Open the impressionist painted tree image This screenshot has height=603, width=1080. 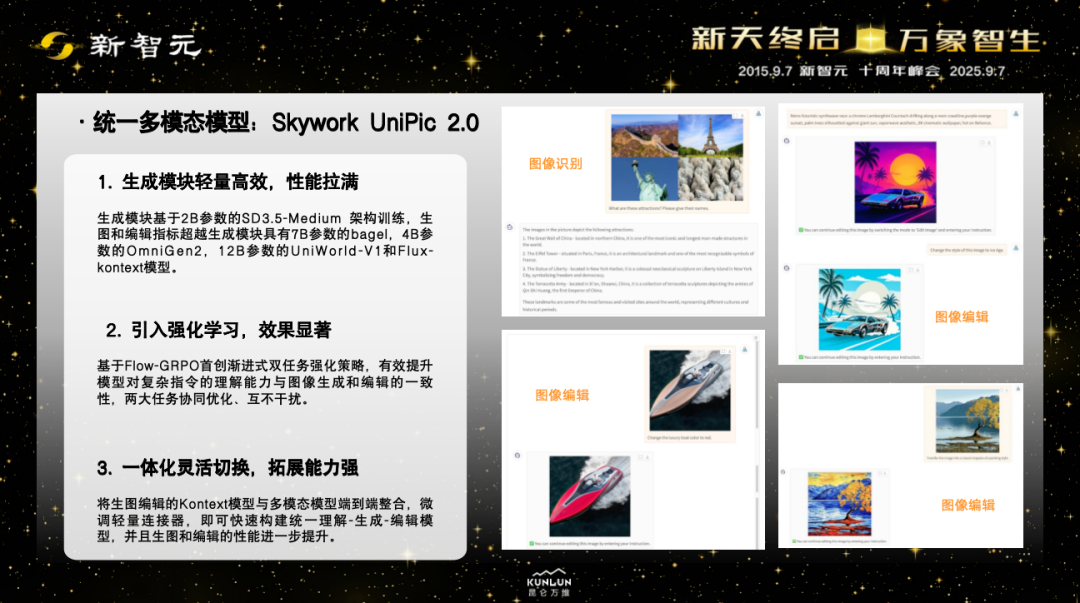coord(839,504)
